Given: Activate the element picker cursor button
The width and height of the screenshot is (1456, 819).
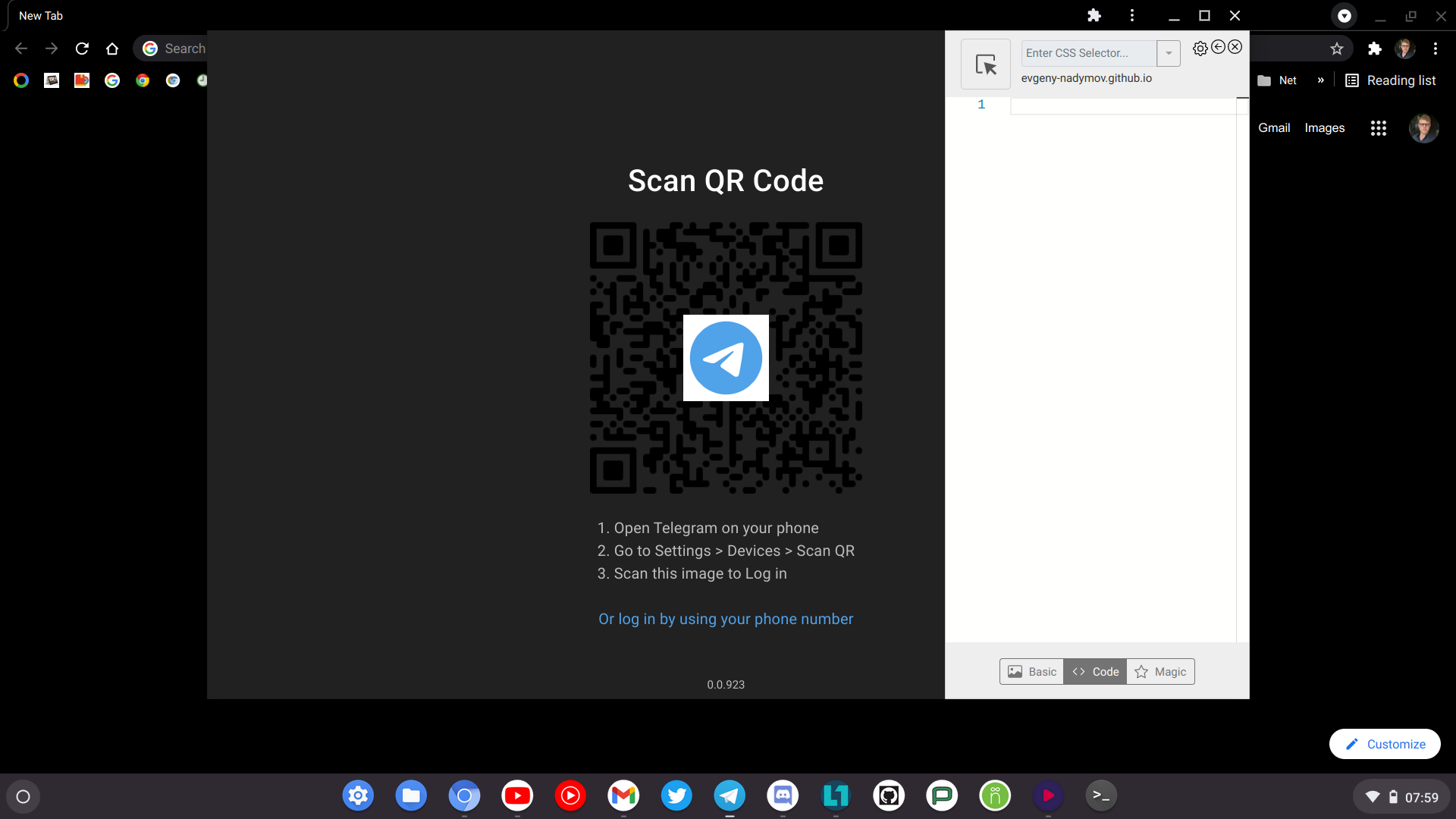Looking at the screenshot, I should pos(985,64).
